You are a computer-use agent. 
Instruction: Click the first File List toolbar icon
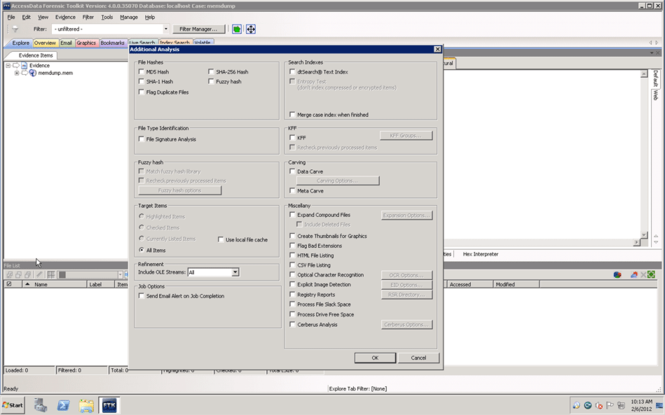(x=9, y=275)
